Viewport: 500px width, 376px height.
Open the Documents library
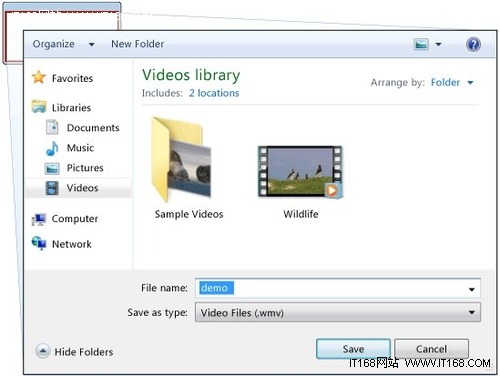pos(93,128)
